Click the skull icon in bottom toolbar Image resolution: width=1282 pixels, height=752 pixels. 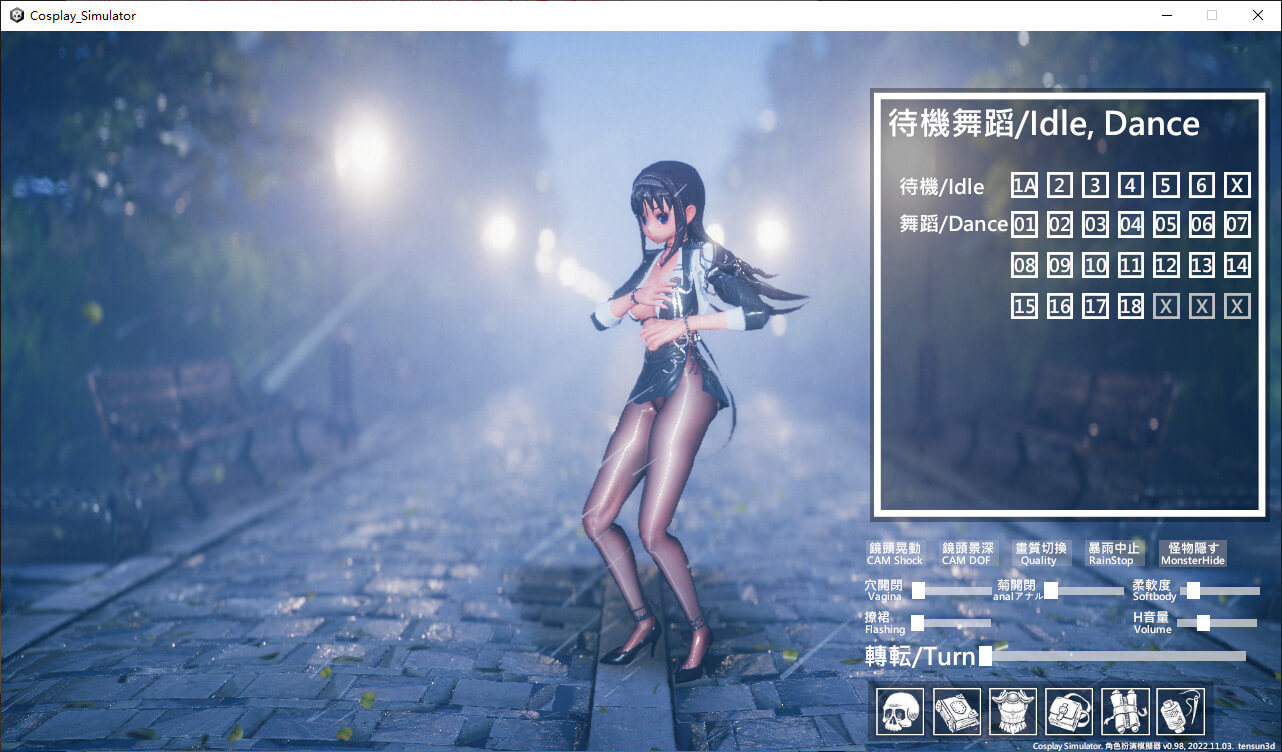[x=900, y=712]
